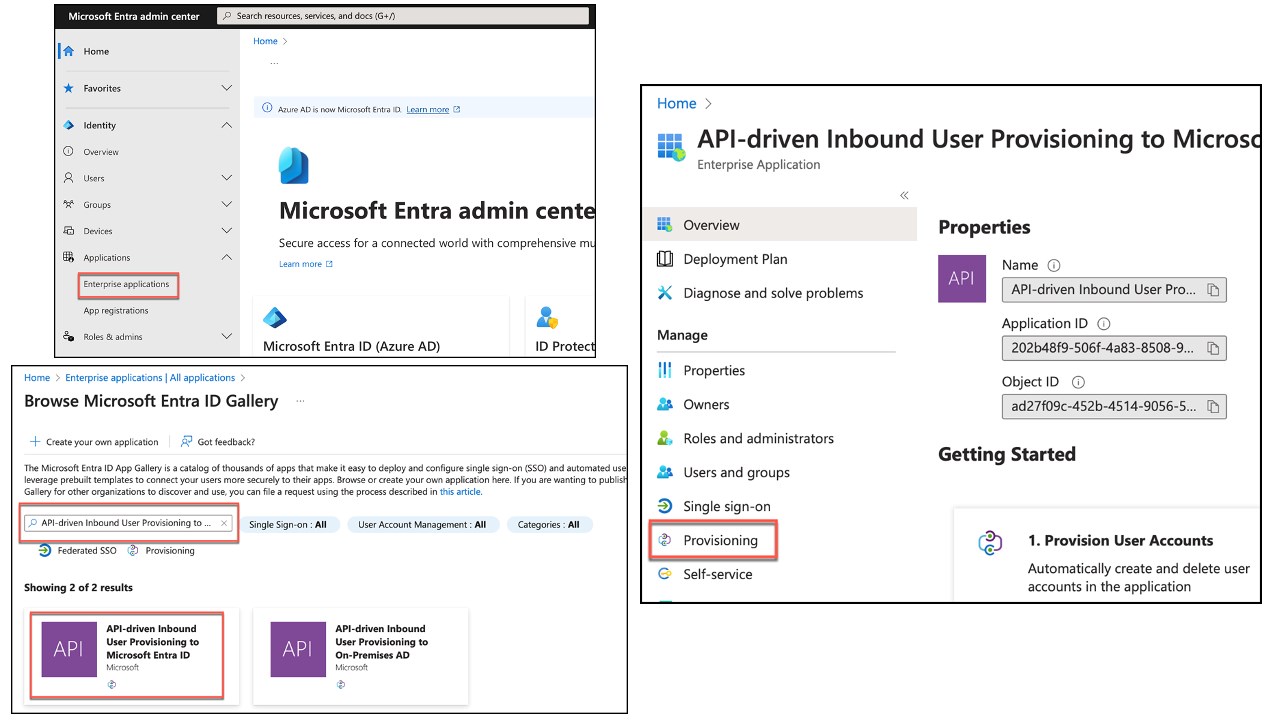Expand the Favorites section chevron
This screenshot has height=720, width=1280.
pos(226,88)
